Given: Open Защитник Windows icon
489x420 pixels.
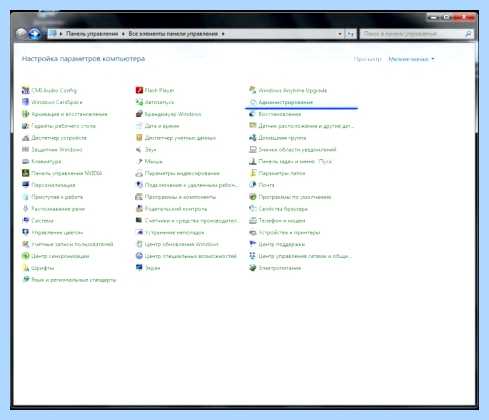Looking at the screenshot, I should pos(26,150).
